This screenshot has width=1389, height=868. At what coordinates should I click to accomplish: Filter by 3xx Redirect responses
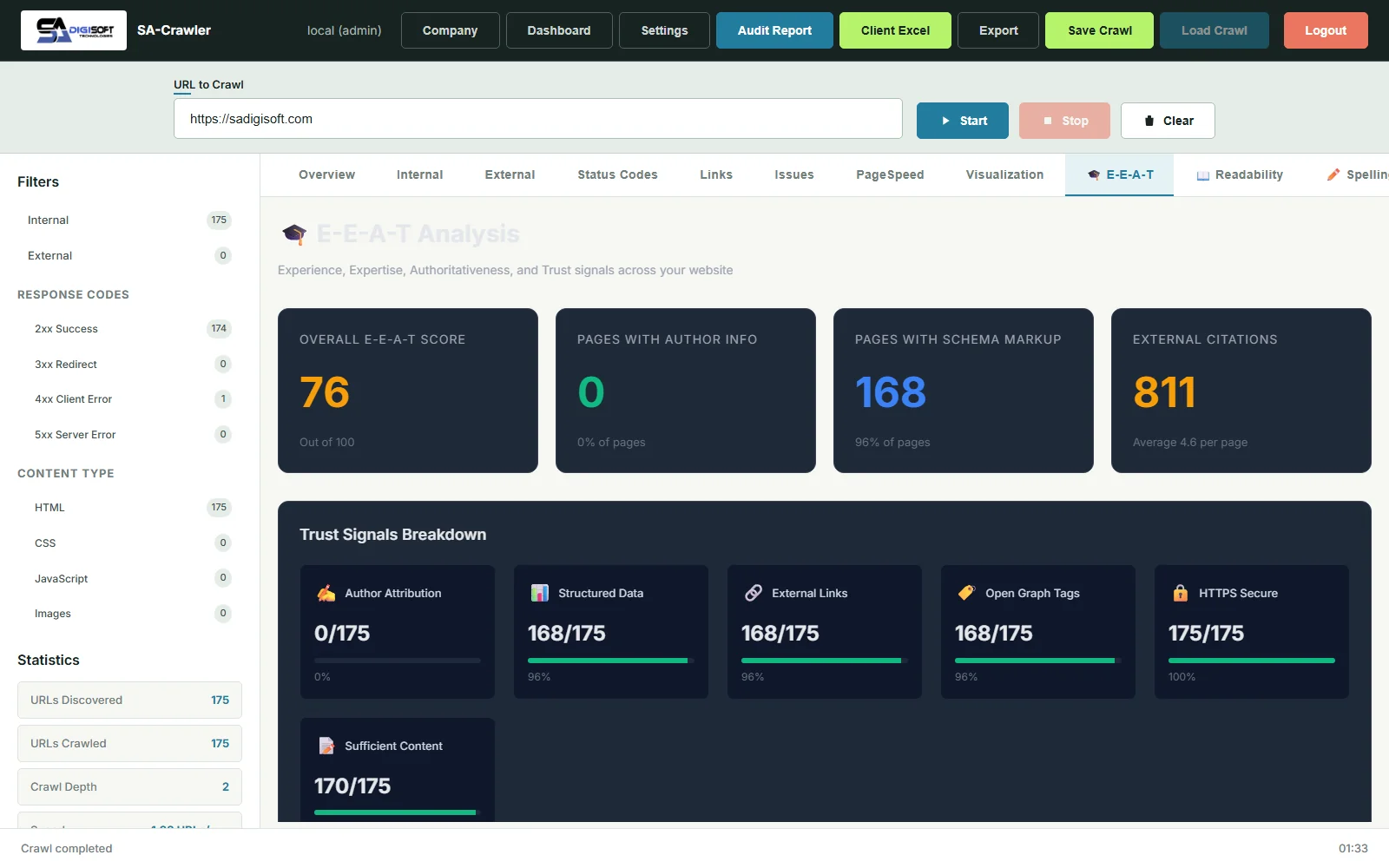point(129,365)
